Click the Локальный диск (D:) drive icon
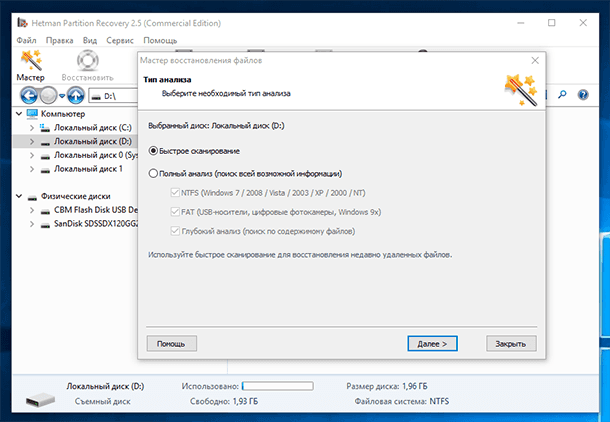 tap(45, 142)
